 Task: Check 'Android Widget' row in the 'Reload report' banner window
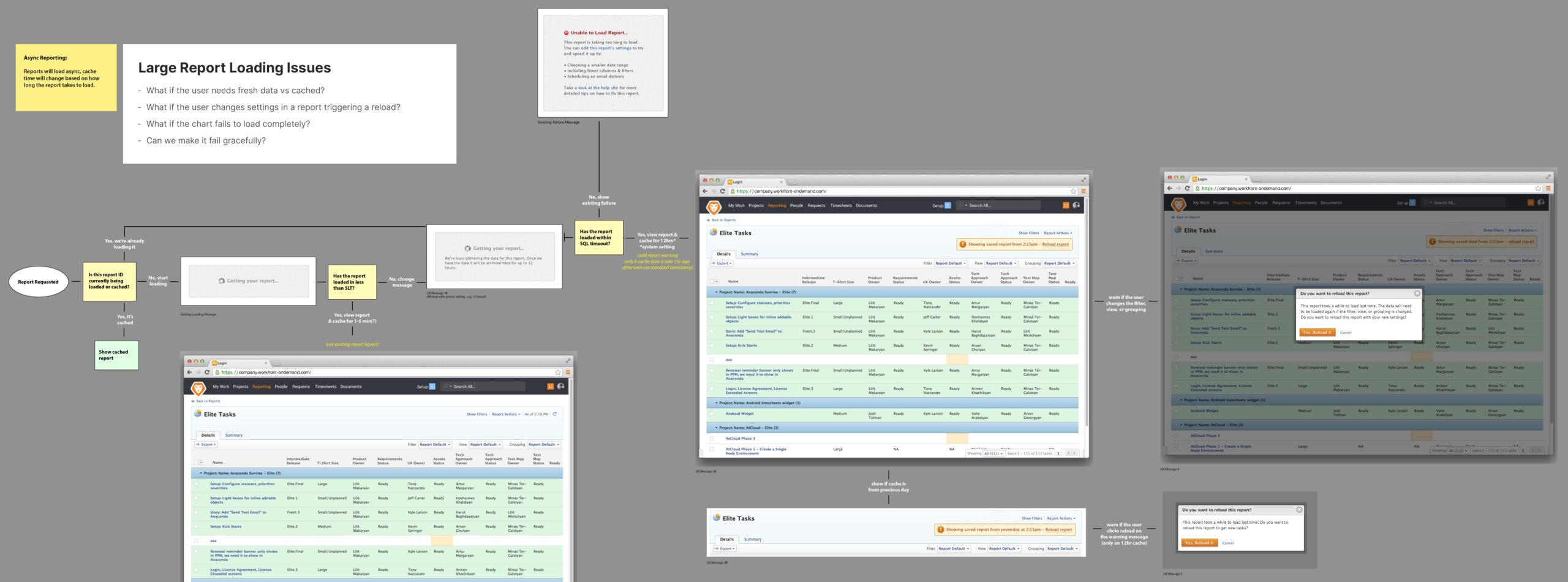(712, 414)
